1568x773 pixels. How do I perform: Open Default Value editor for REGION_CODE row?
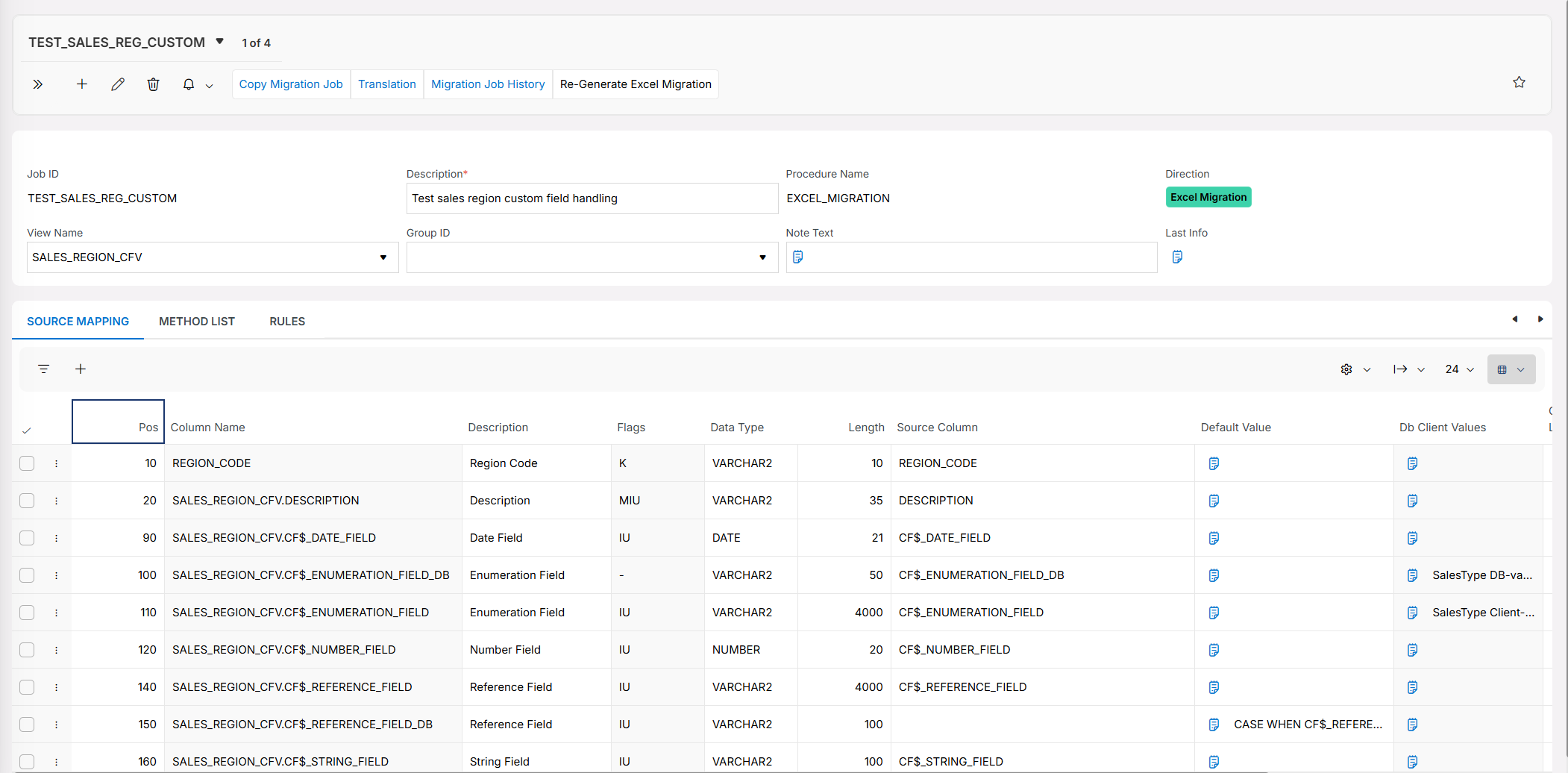click(1214, 463)
